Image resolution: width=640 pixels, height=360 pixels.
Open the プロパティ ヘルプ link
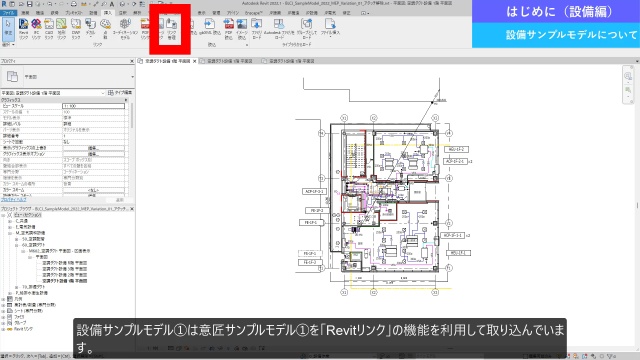(13, 200)
